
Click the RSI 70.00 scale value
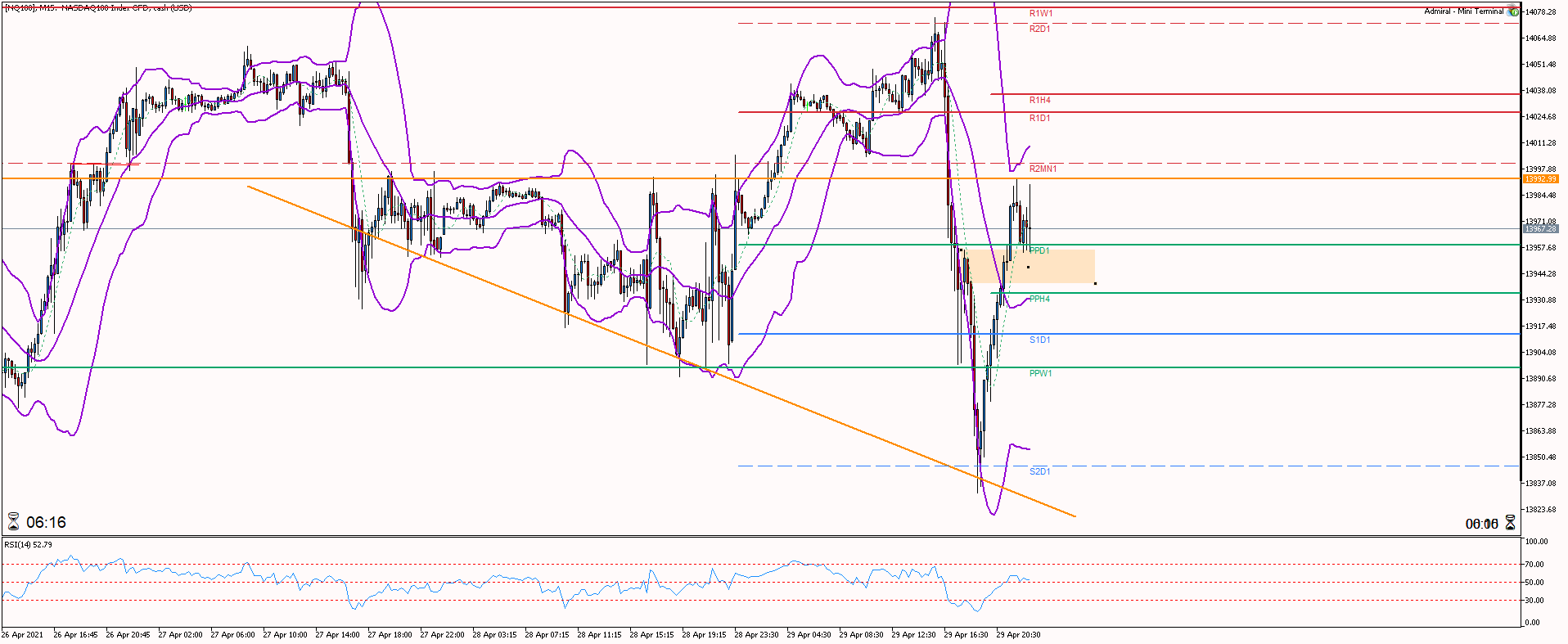[1534, 564]
